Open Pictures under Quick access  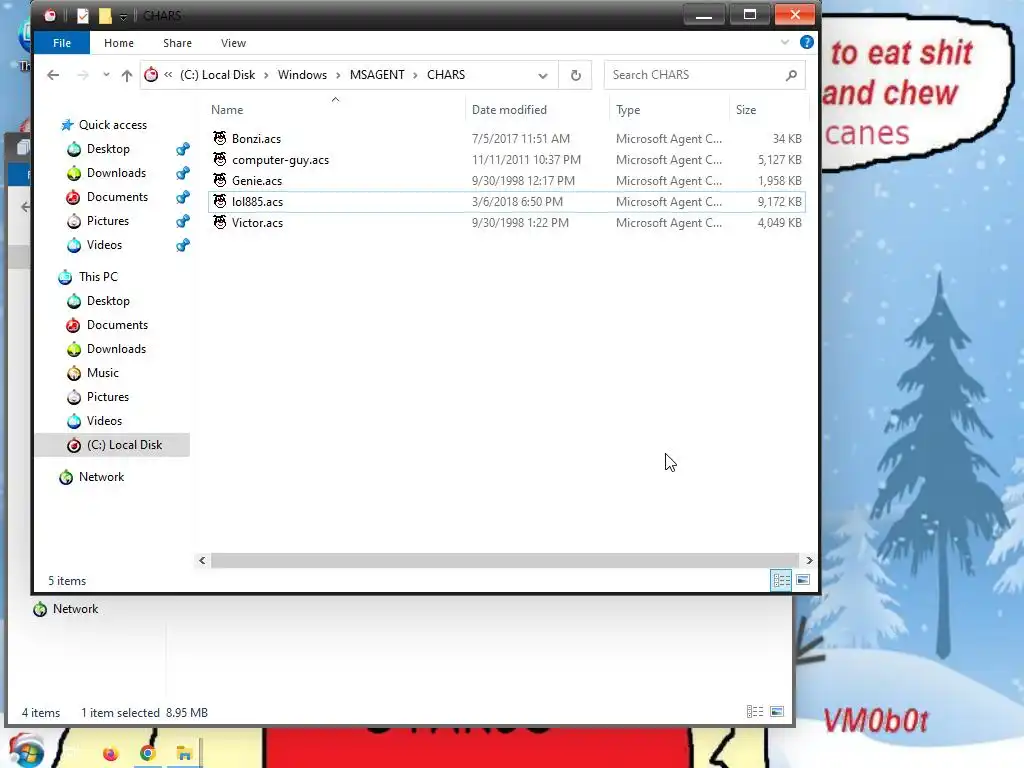click(108, 221)
